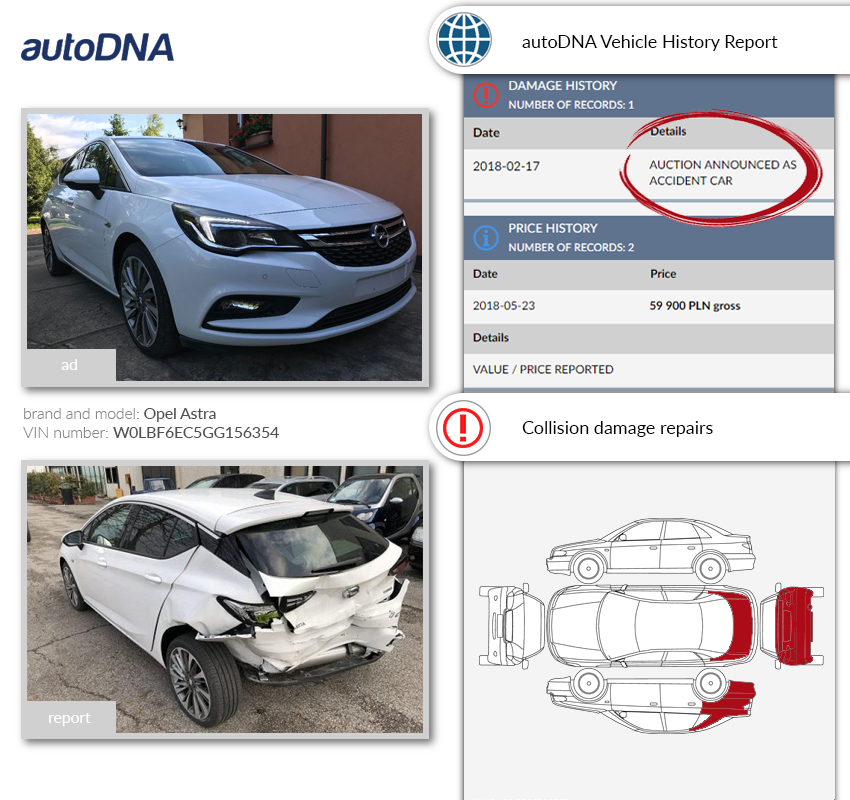The width and height of the screenshot is (850, 800).
Task: Open the ad photo of the white Opel
Action: pos(224,247)
